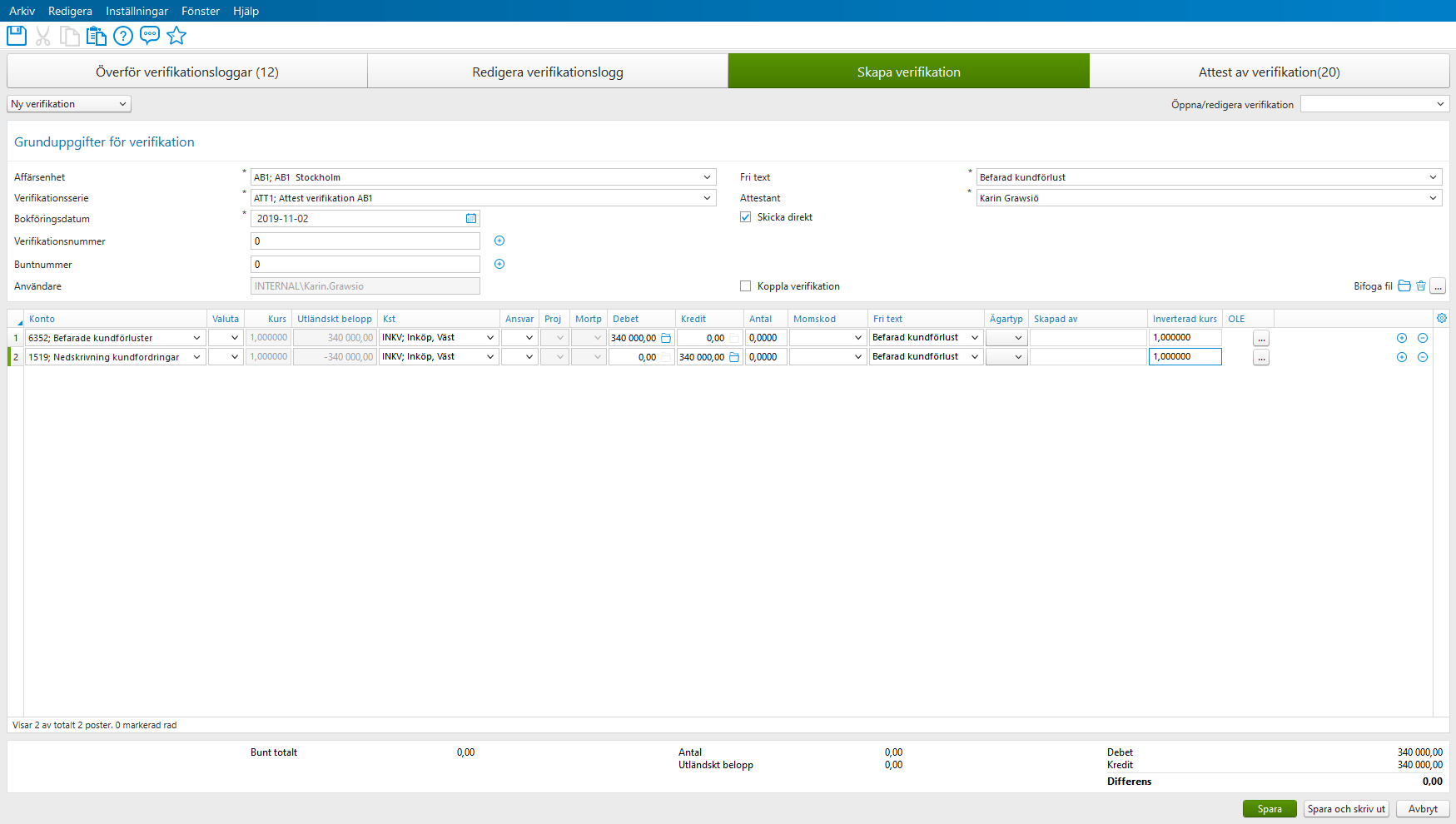Click the Save icon in the toolbar

16,35
